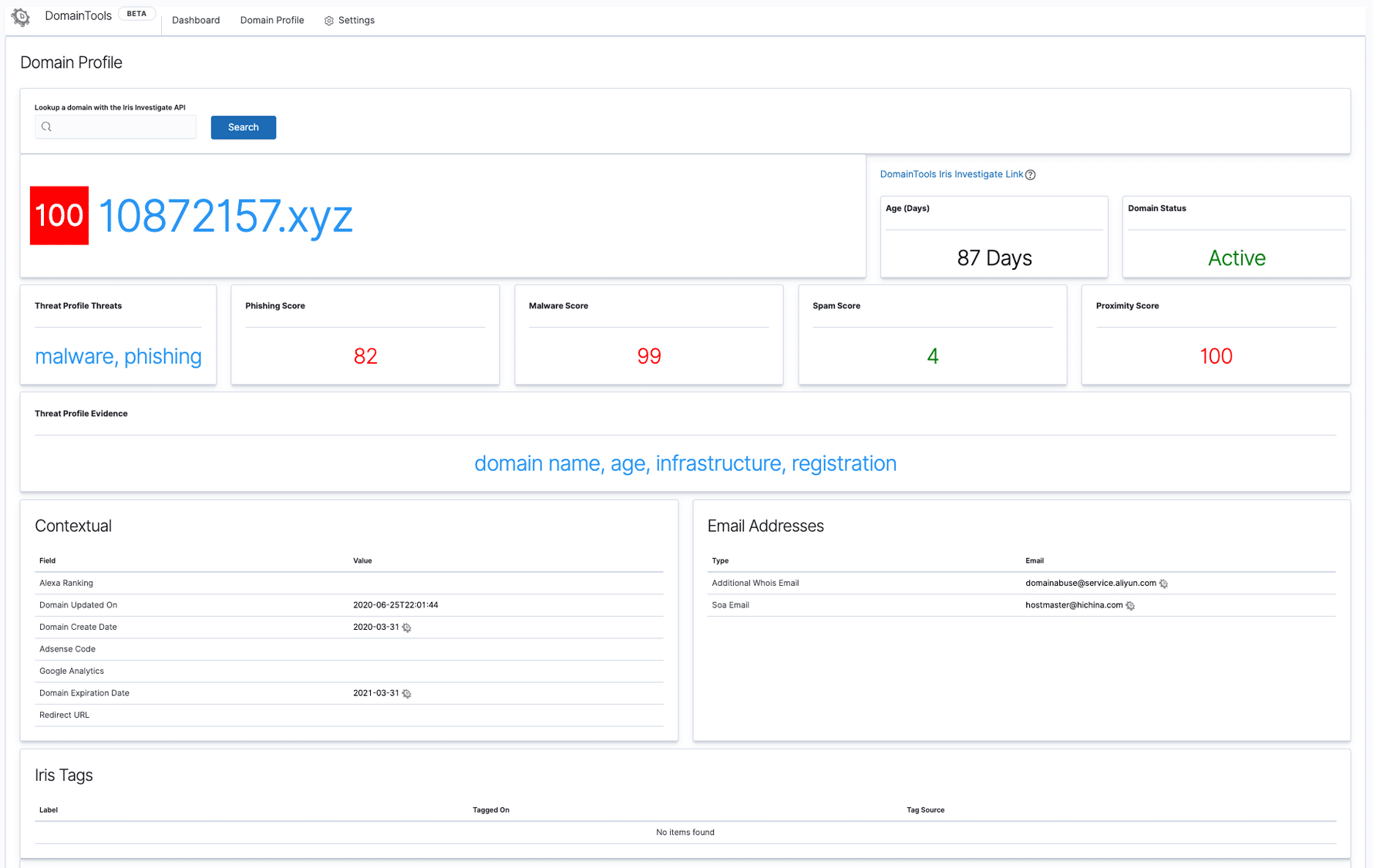Click the threat profile evidence text link
Screen dimensions: 1373x868
point(685,463)
